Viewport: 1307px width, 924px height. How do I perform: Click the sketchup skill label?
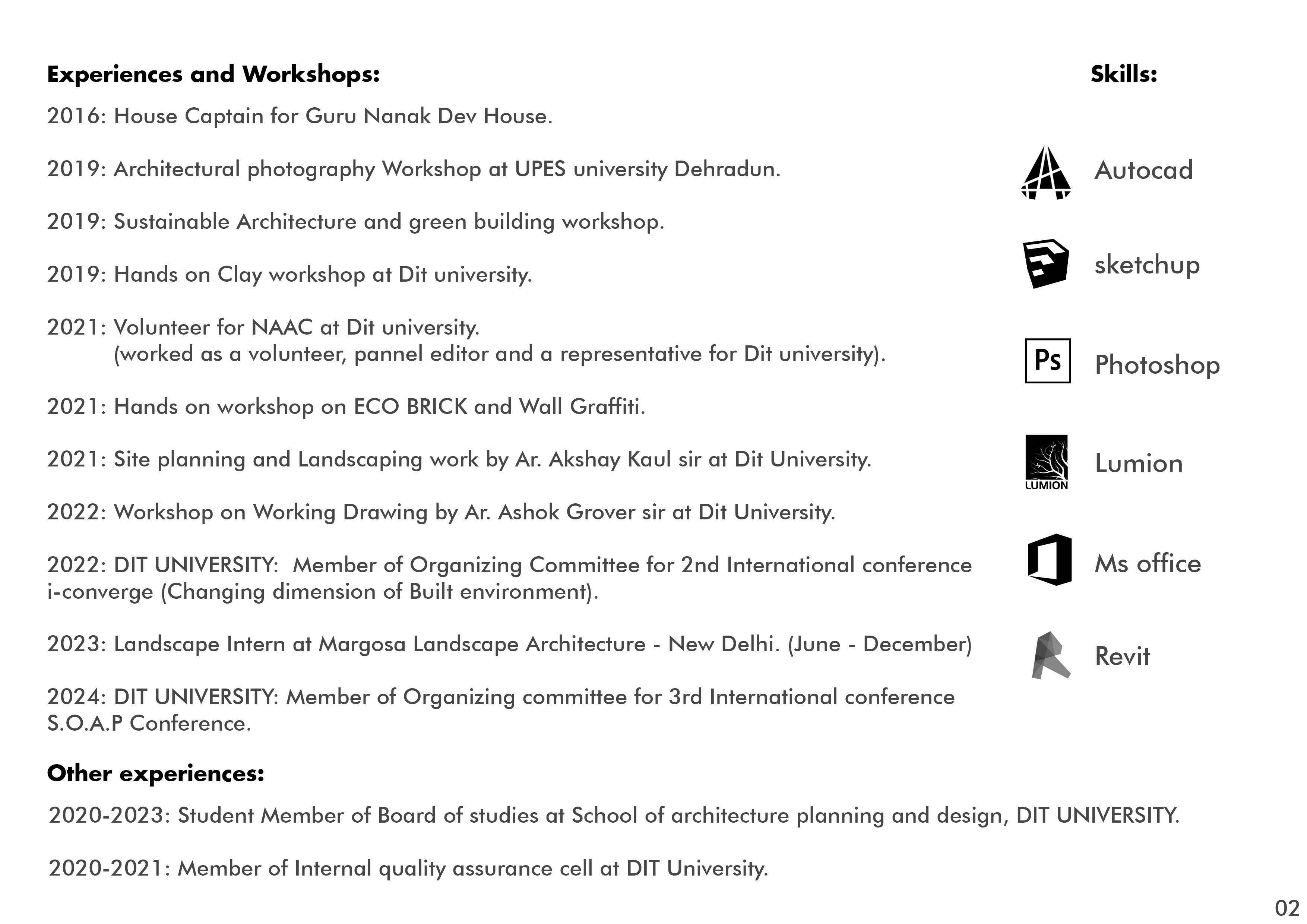[1146, 265]
